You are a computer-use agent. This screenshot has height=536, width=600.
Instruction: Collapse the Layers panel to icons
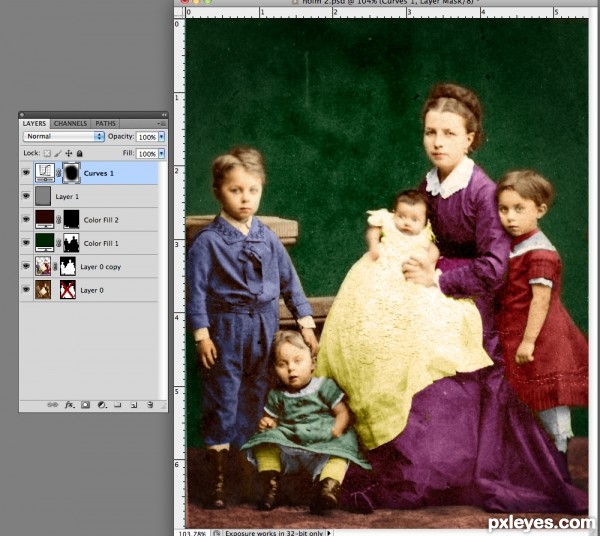point(164,115)
